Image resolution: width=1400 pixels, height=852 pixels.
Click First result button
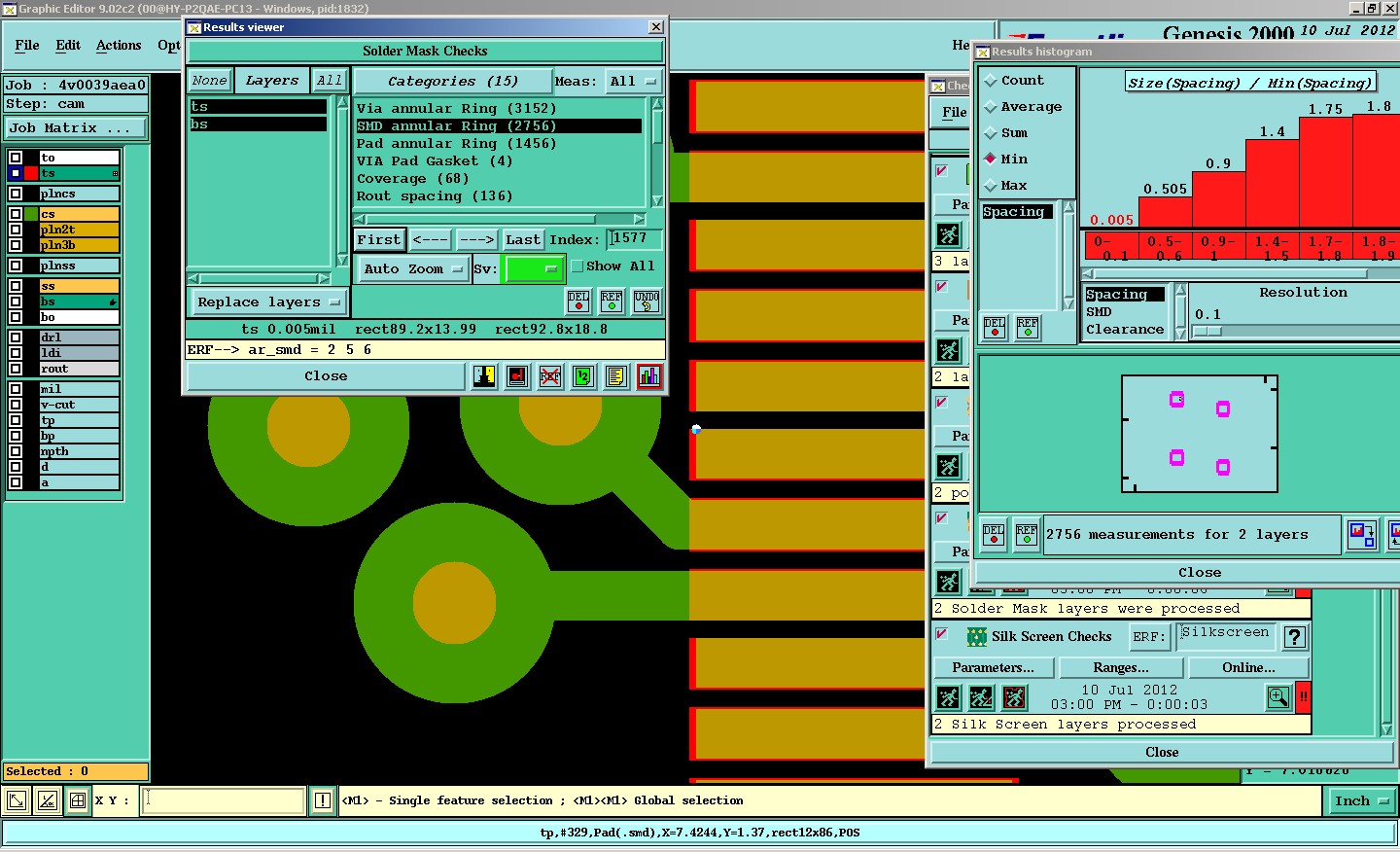point(379,240)
